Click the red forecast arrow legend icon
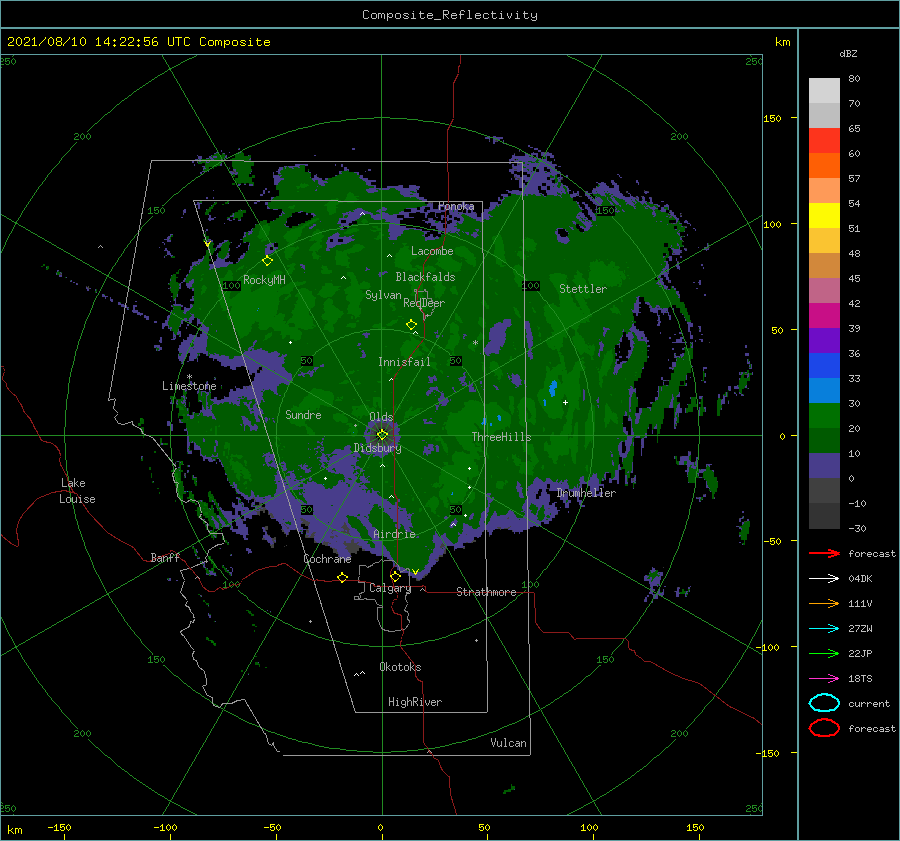The width and height of the screenshot is (900, 841). pyautogui.click(x=824, y=553)
